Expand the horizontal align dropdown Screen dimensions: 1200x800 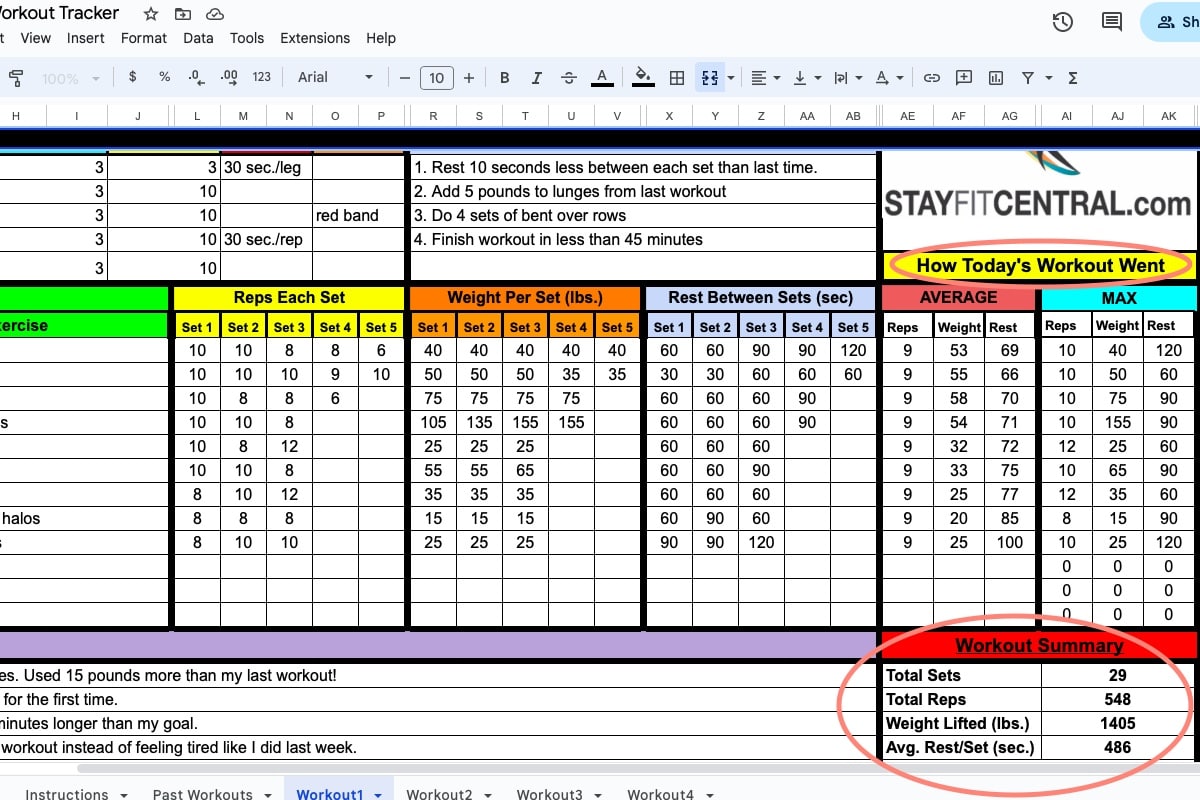click(765, 78)
